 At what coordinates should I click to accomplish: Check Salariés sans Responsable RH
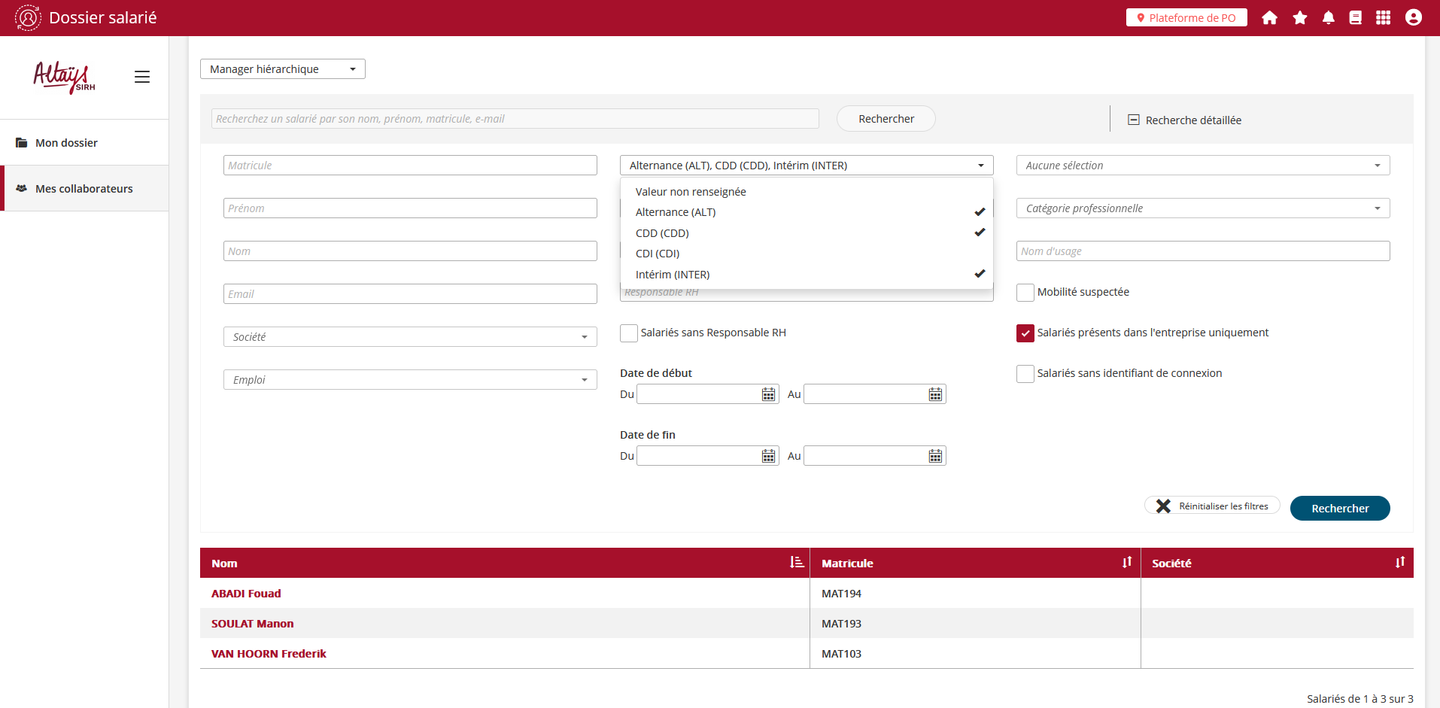pos(629,333)
